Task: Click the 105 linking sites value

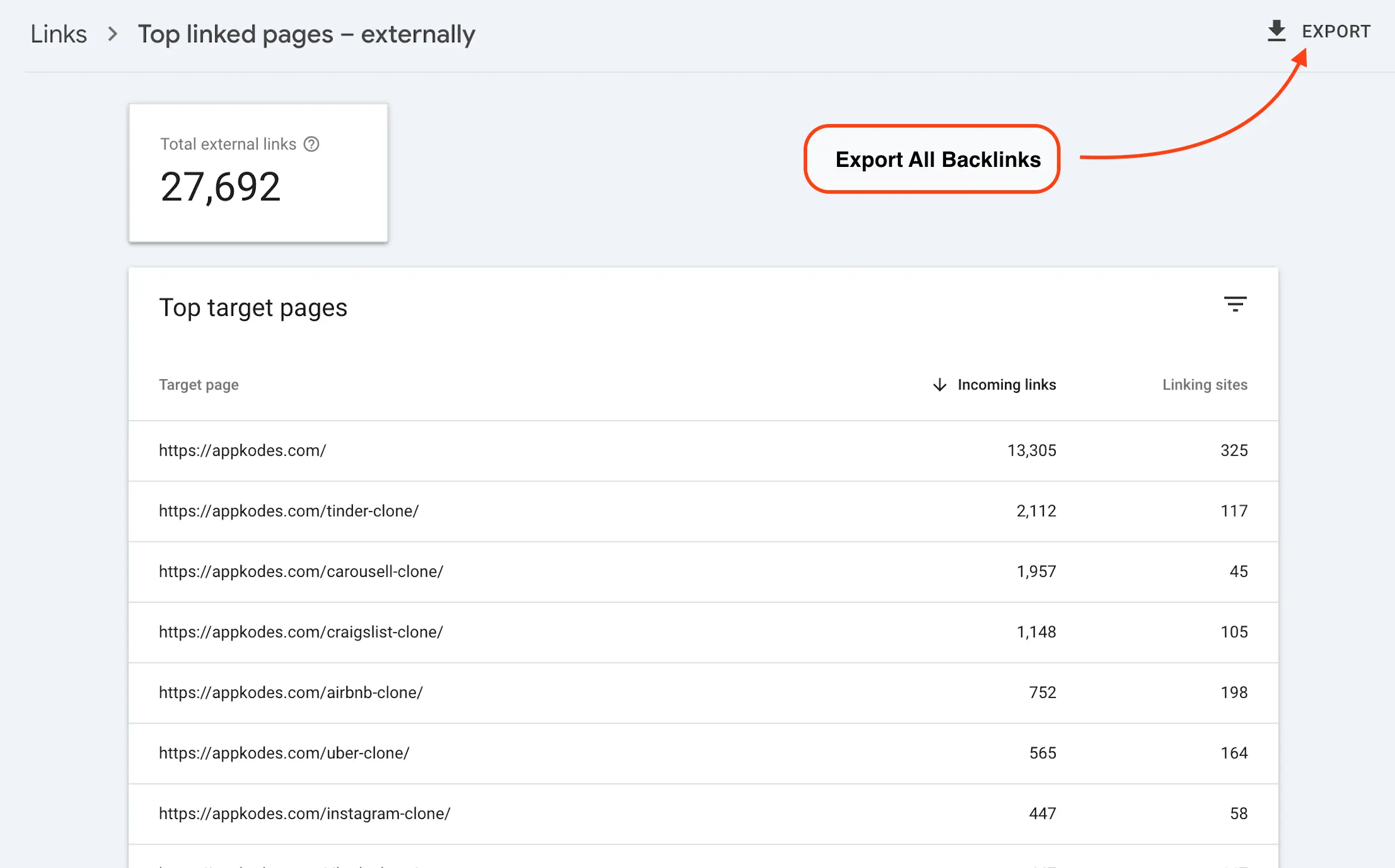Action: pyautogui.click(x=1234, y=633)
